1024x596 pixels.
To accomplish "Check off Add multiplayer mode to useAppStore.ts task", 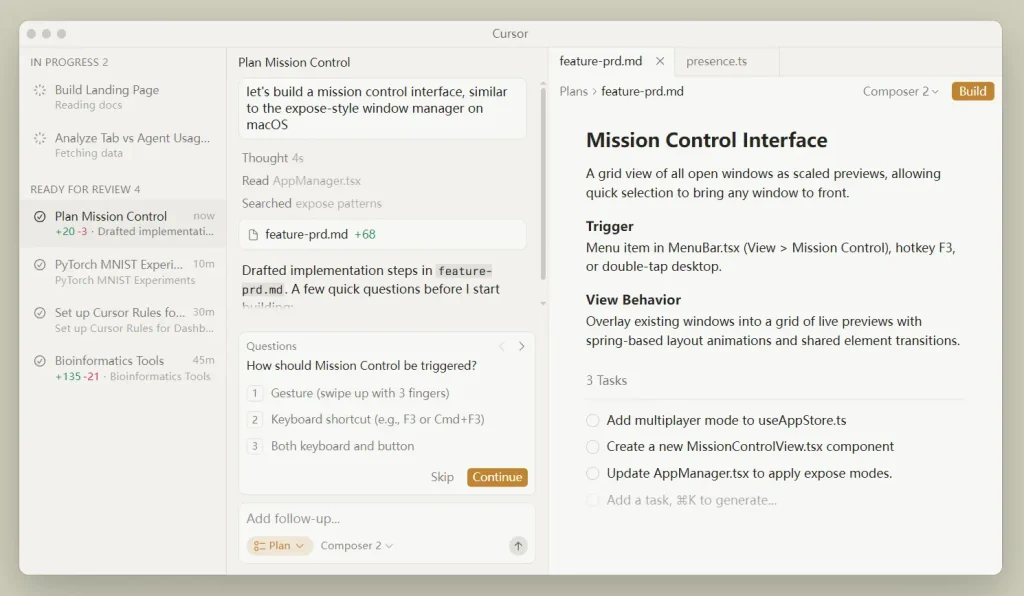I will pyautogui.click(x=593, y=420).
